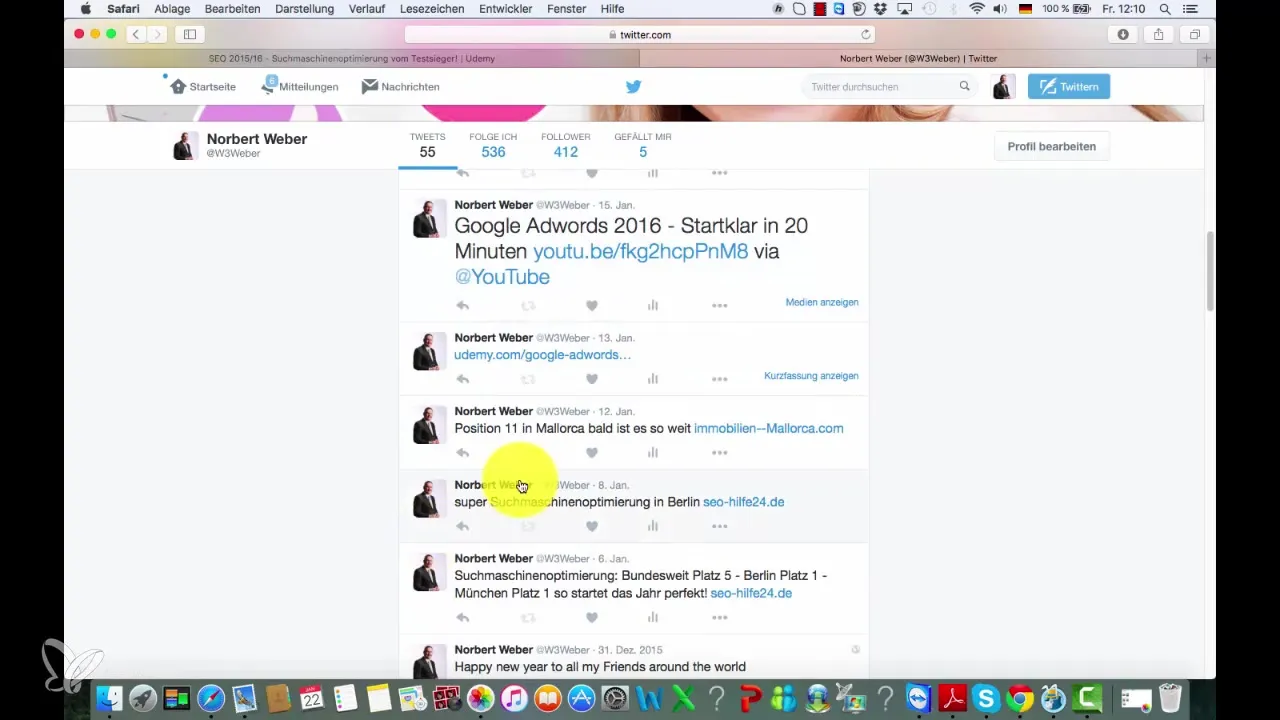Go back in Safari

137,34
